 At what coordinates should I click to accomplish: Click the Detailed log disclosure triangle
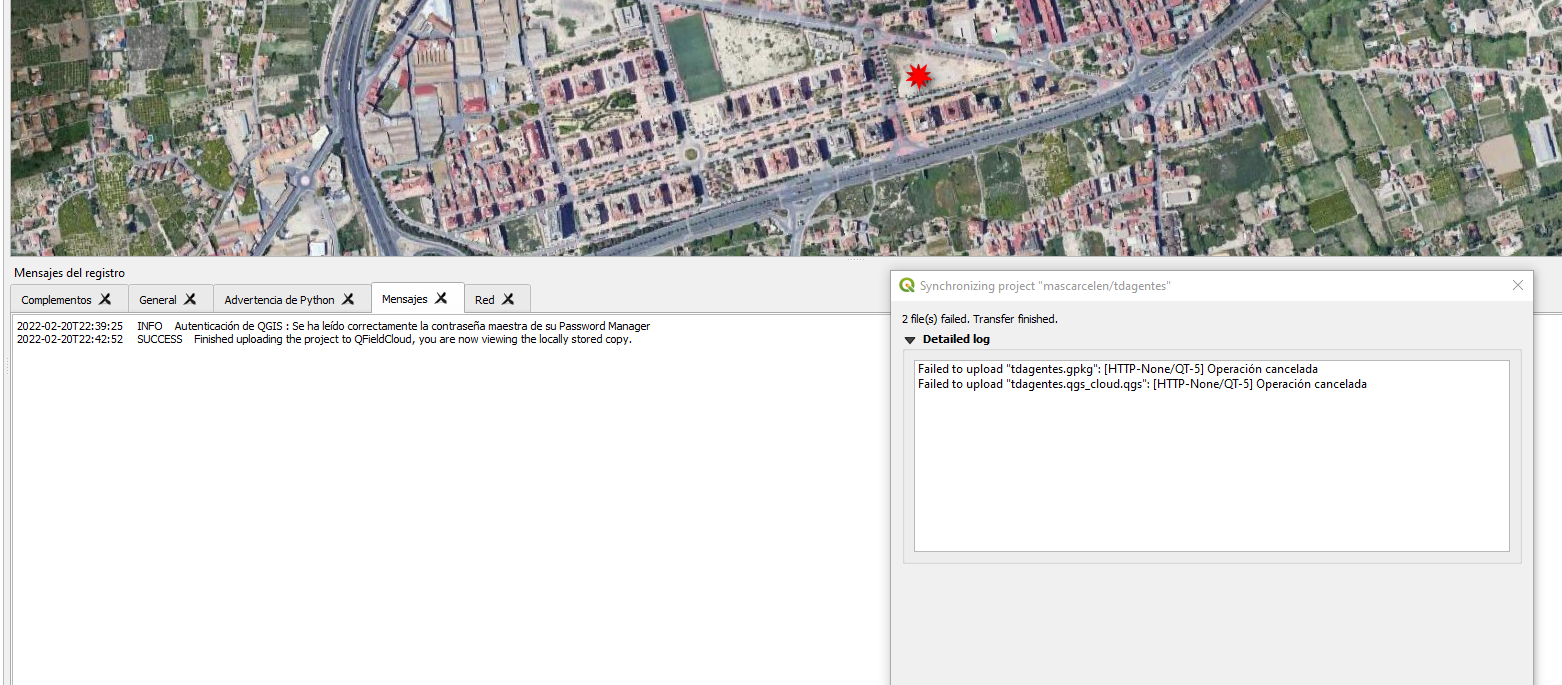[910, 339]
